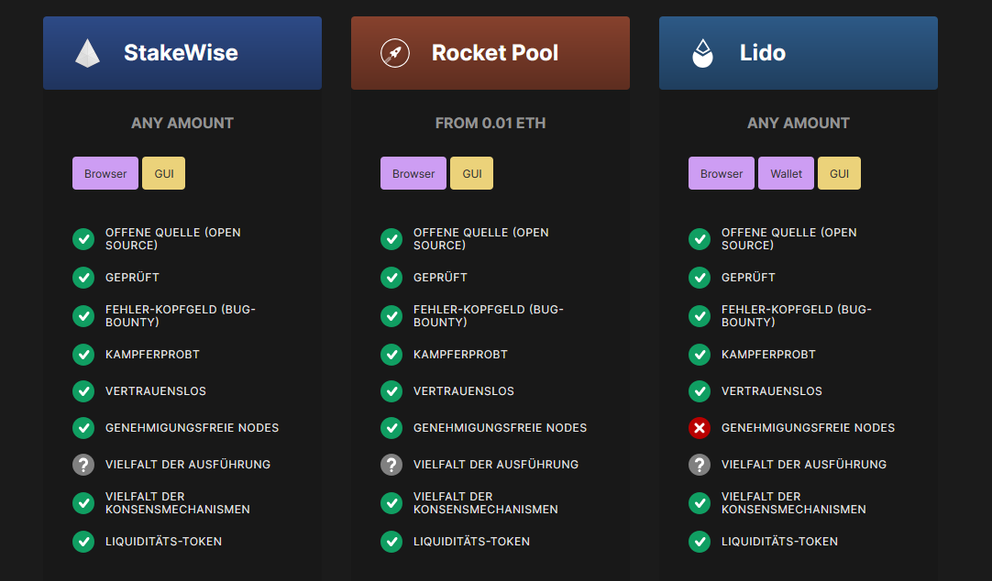The height and width of the screenshot is (581, 992).
Task: Select the Browser tag under Rocket Pool
Action: pyautogui.click(x=413, y=173)
